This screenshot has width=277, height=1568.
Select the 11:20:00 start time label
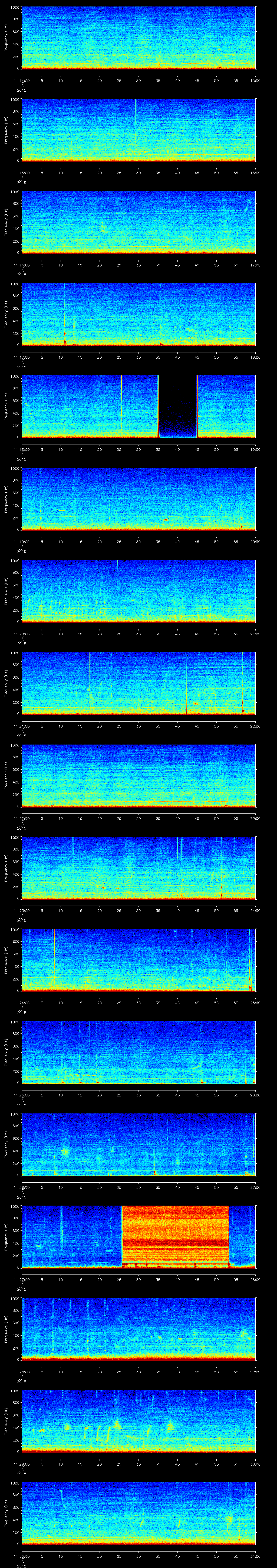pos(21,634)
